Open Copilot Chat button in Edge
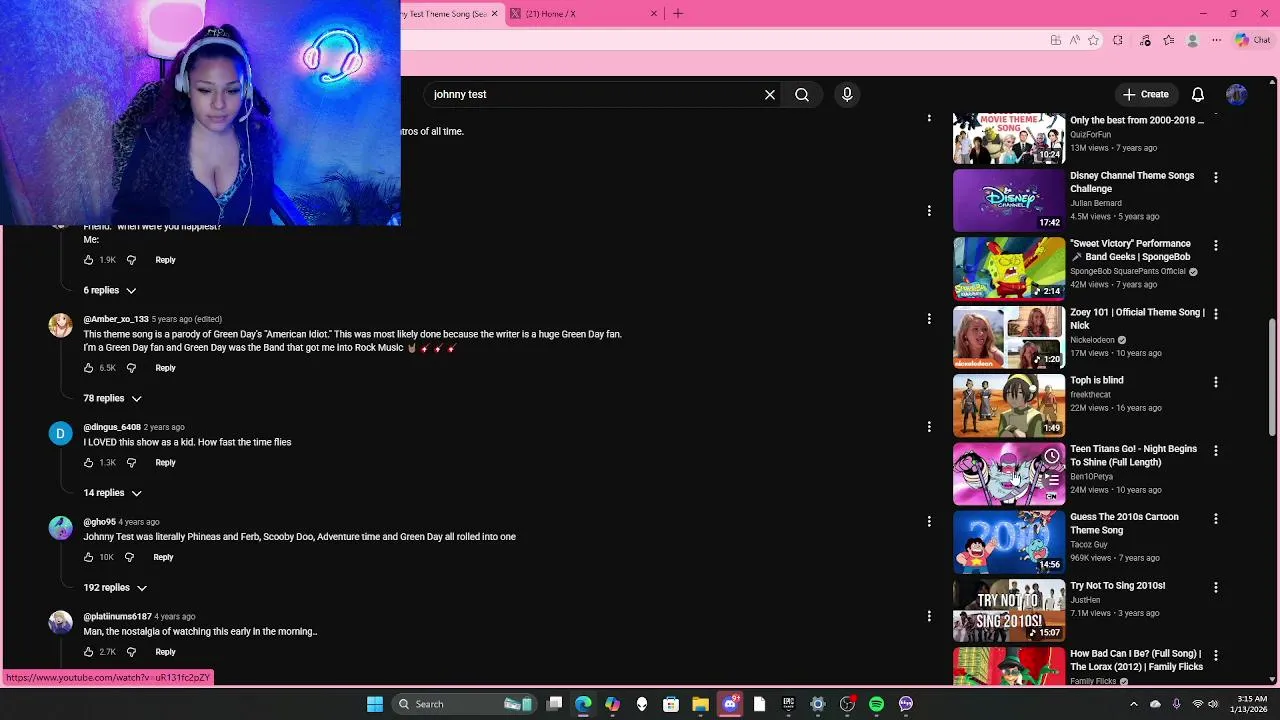The image size is (1280, 720). (1252, 40)
